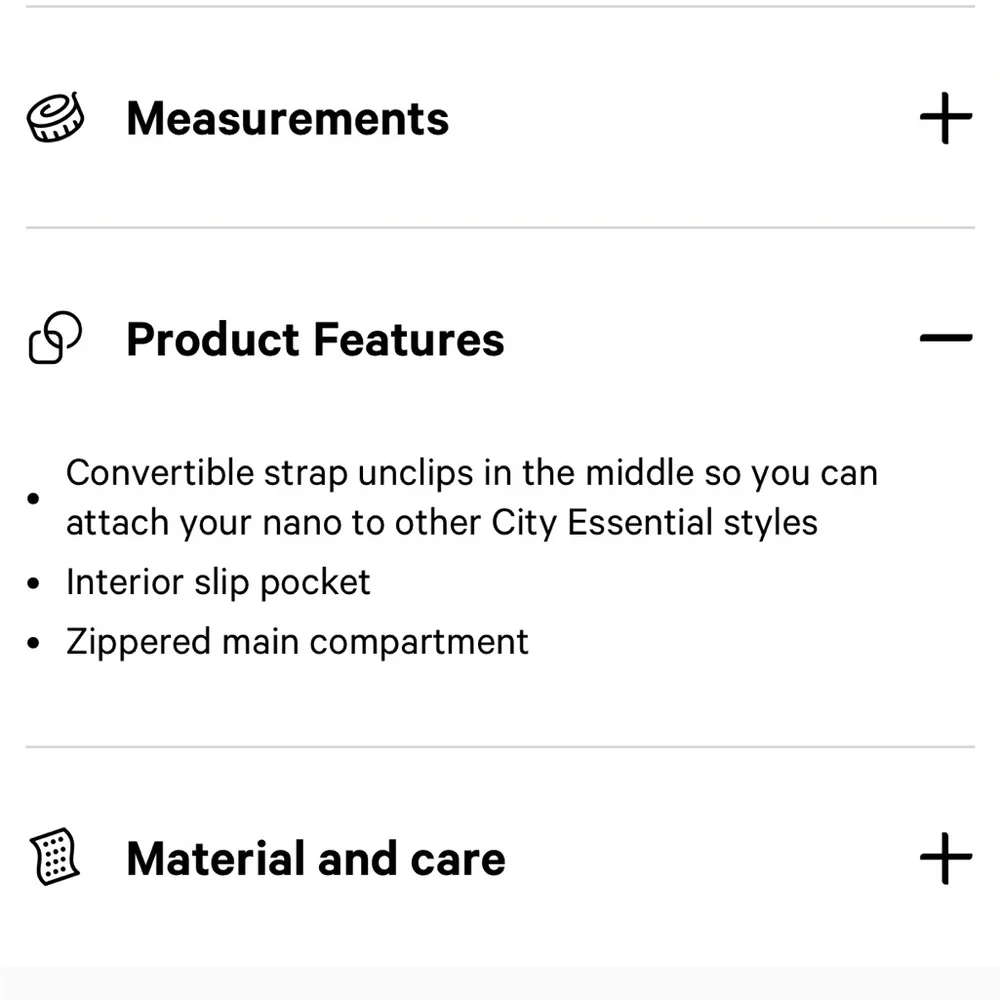1000x1000 pixels.
Task: Expand Material and care with plus icon
Action: [945, 857]
